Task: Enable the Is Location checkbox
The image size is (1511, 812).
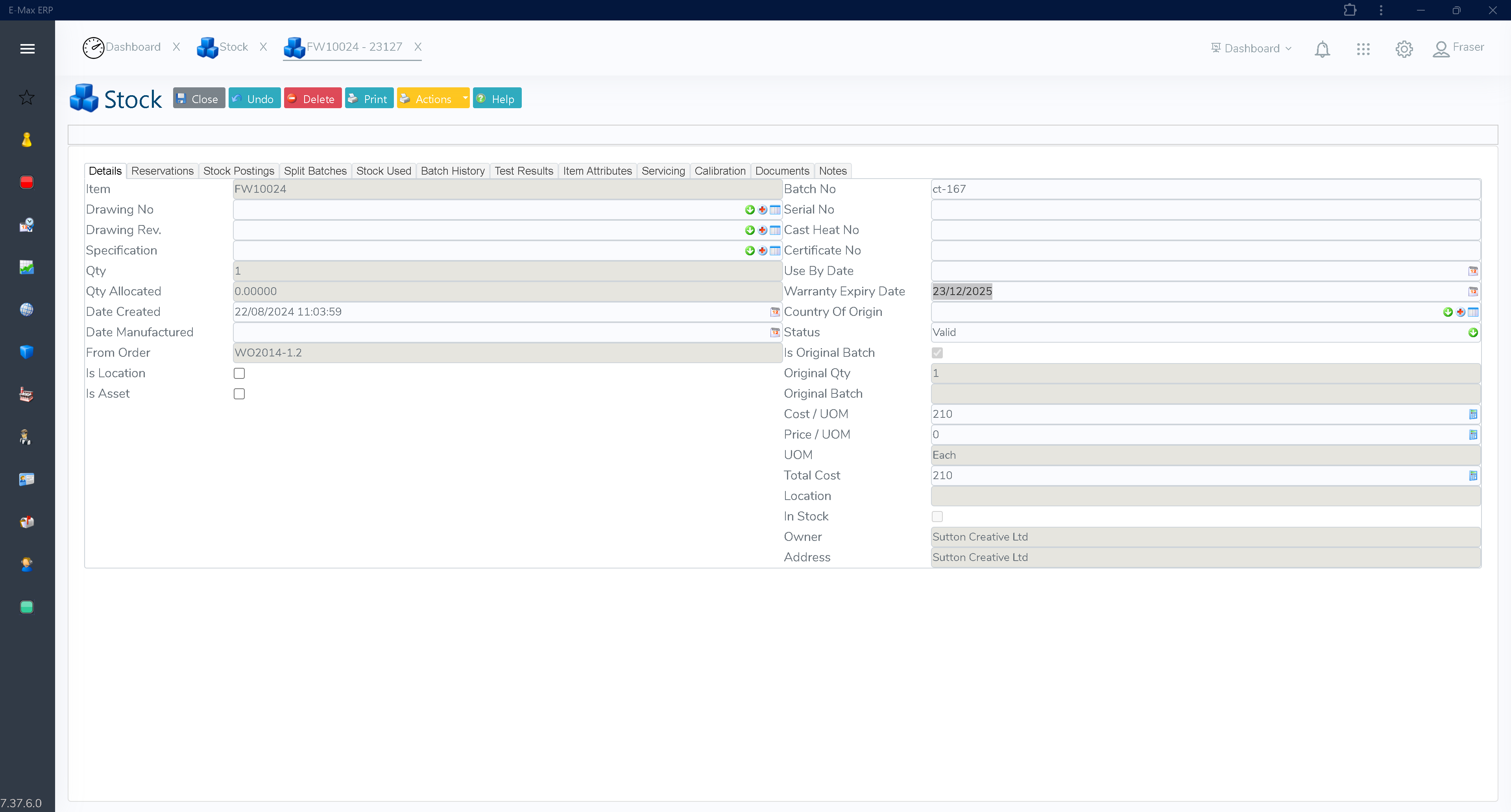Action: click(239, 373)
